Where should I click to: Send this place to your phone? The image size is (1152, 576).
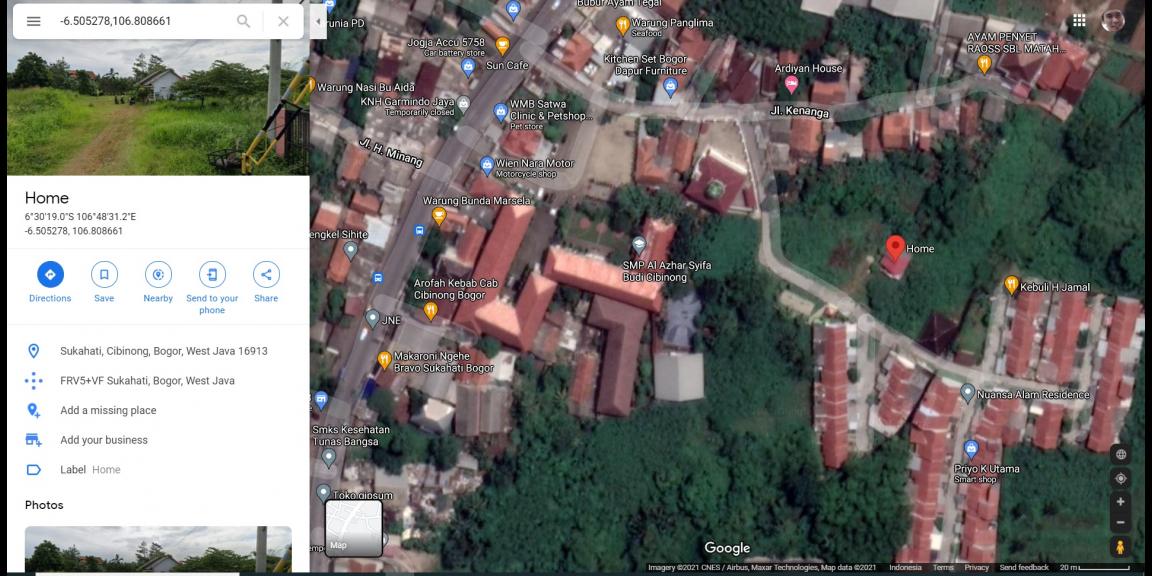coord(212,275)
